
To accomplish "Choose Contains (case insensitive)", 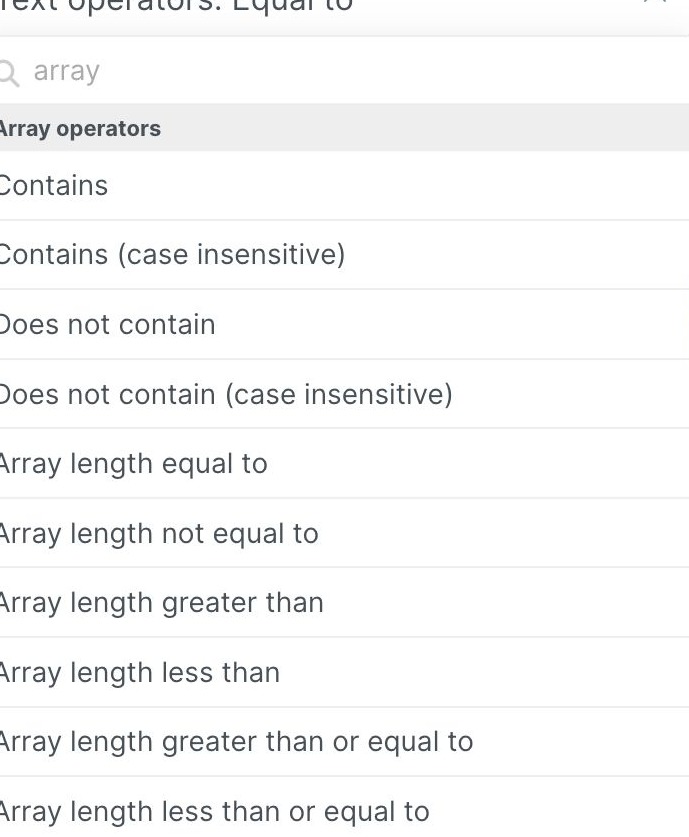I will [172, 255].
